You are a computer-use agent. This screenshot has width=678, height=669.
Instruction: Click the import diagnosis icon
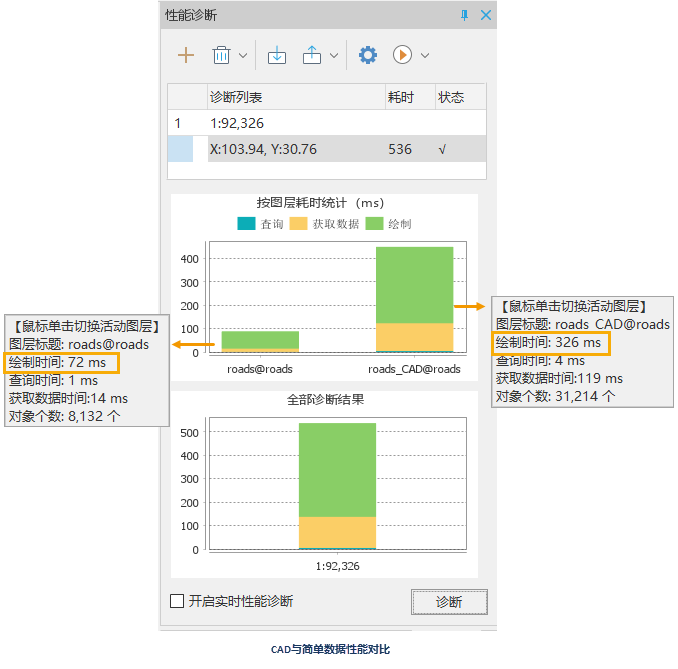click(x=277, y=55)
